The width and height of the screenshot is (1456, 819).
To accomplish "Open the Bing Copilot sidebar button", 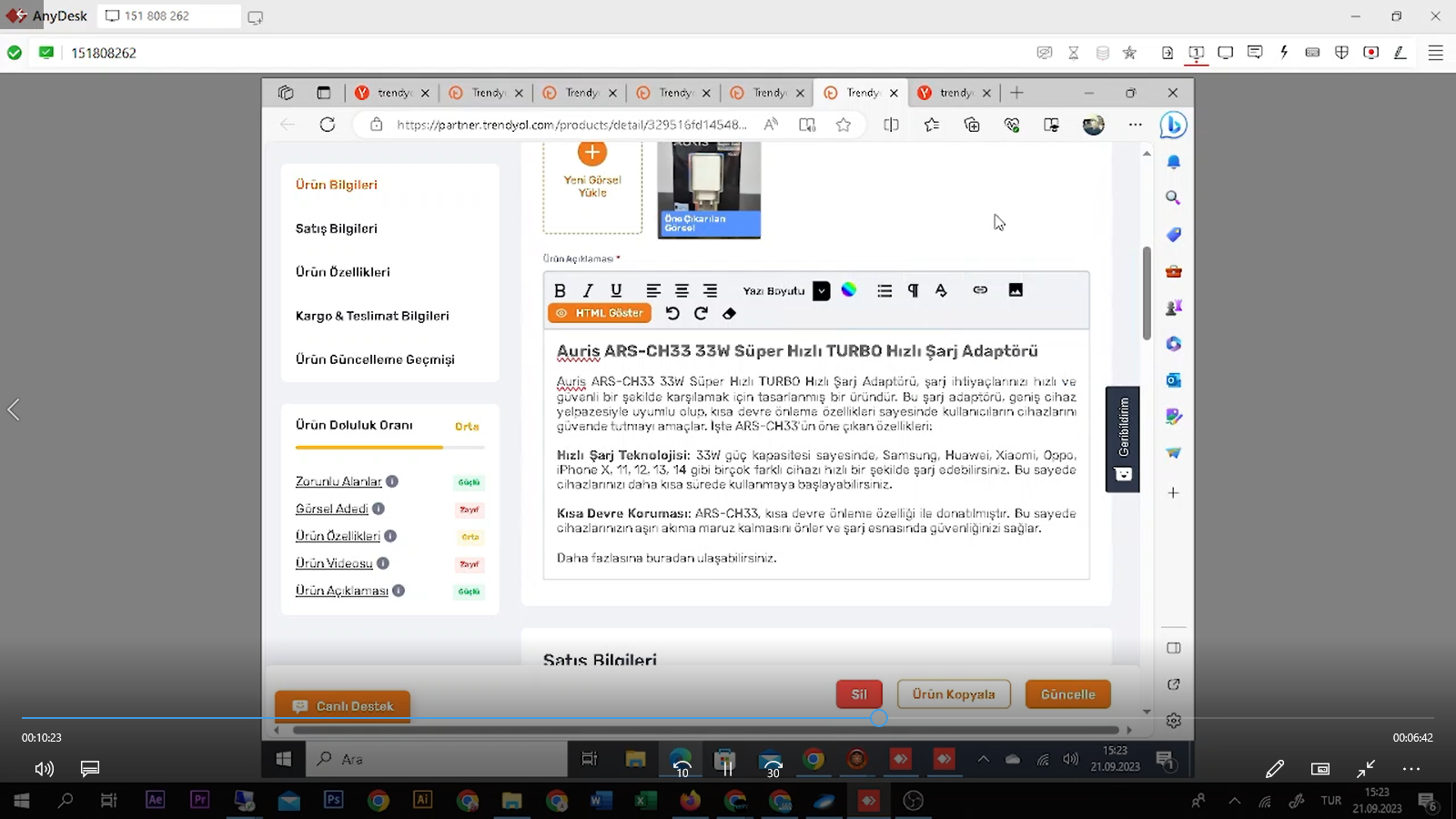I will click(1174, 125).
